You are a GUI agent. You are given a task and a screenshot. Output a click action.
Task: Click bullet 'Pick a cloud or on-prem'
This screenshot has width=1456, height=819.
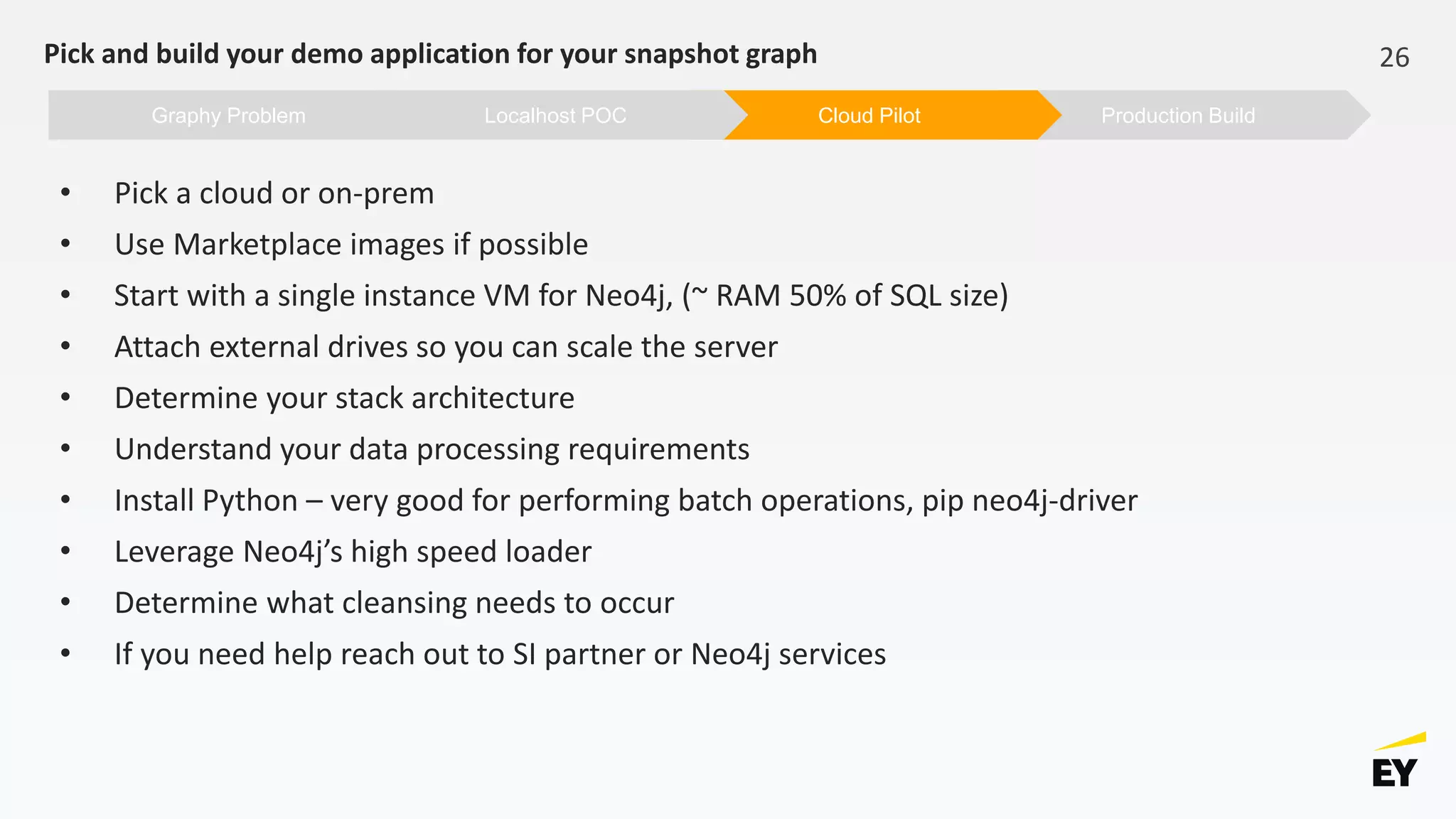tap(274, 194)
